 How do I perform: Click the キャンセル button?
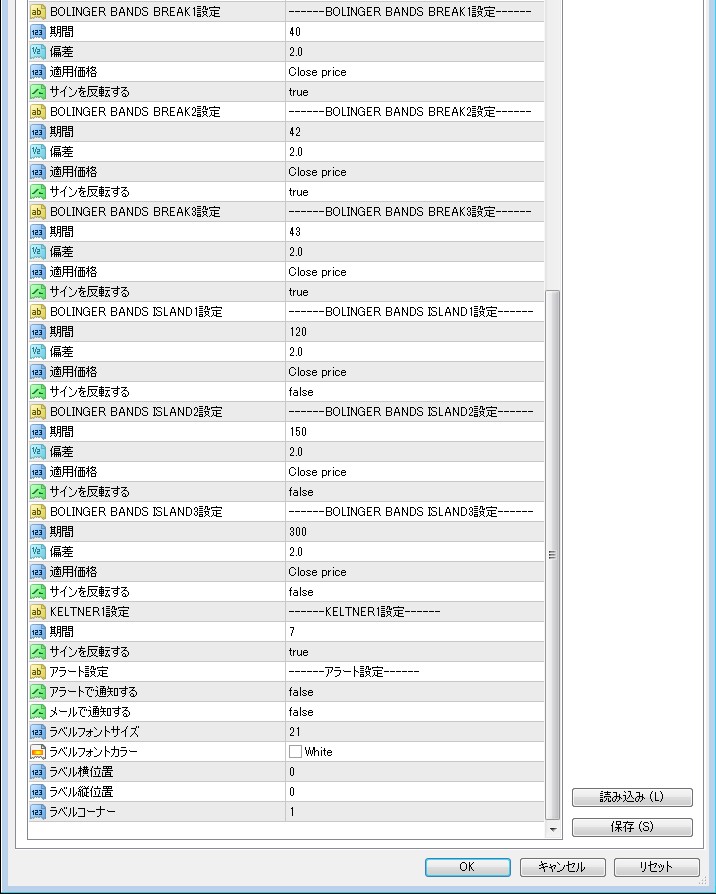point(562,867)
